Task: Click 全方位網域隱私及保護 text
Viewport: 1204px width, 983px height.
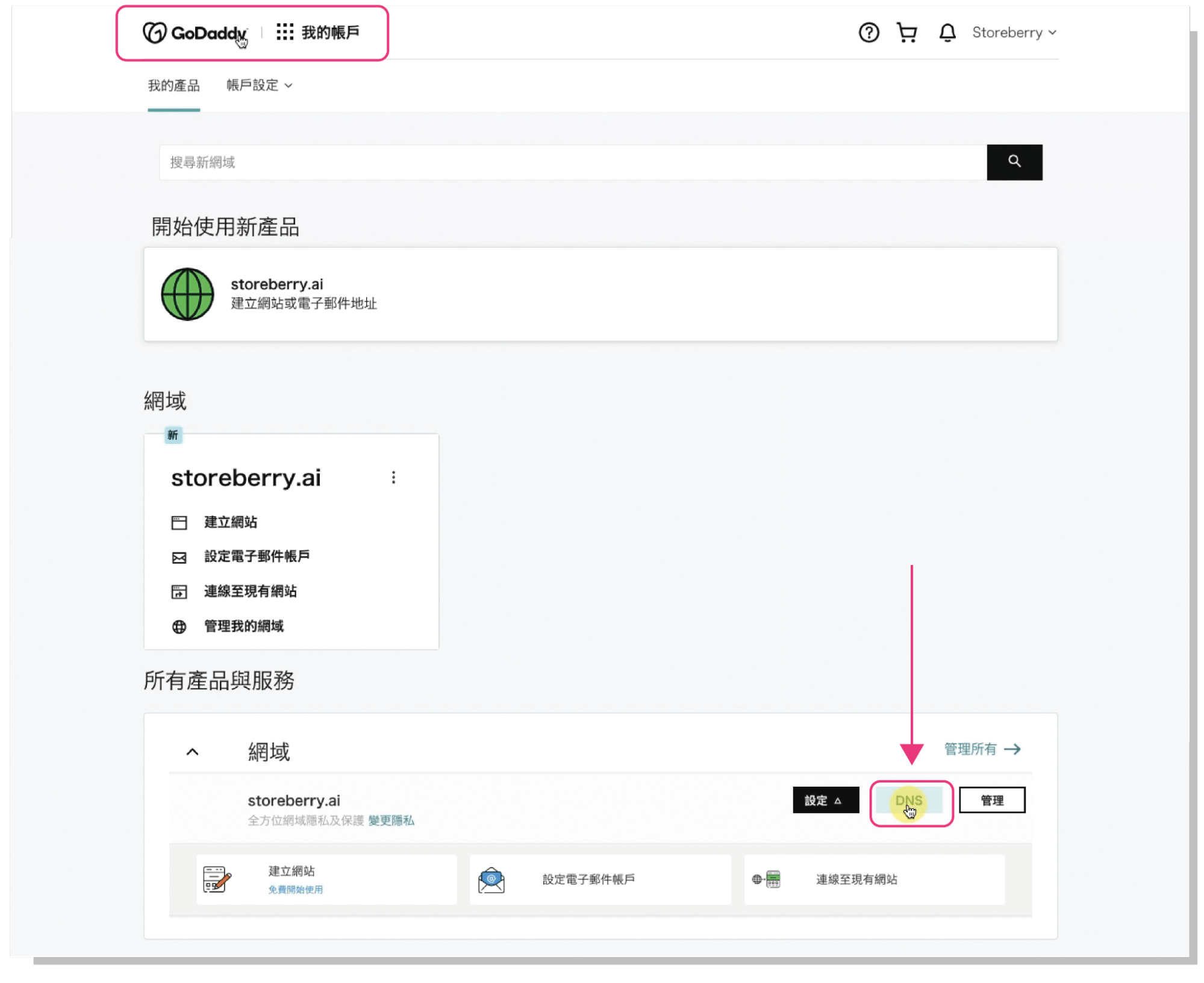Action: pos(305,820)
